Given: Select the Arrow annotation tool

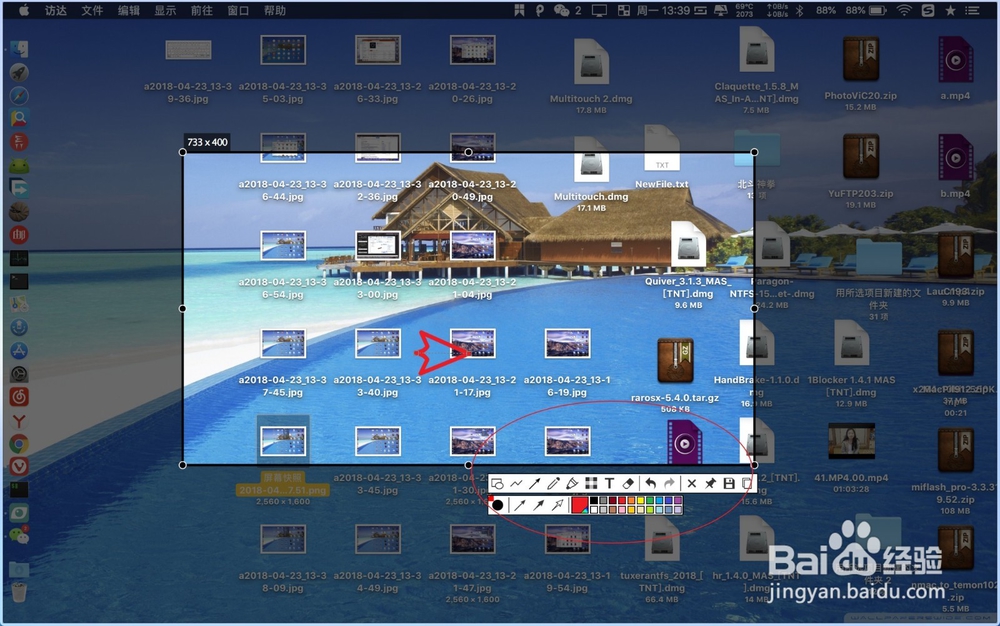Looking at the screenshot, I should click(x=534, y=483).
